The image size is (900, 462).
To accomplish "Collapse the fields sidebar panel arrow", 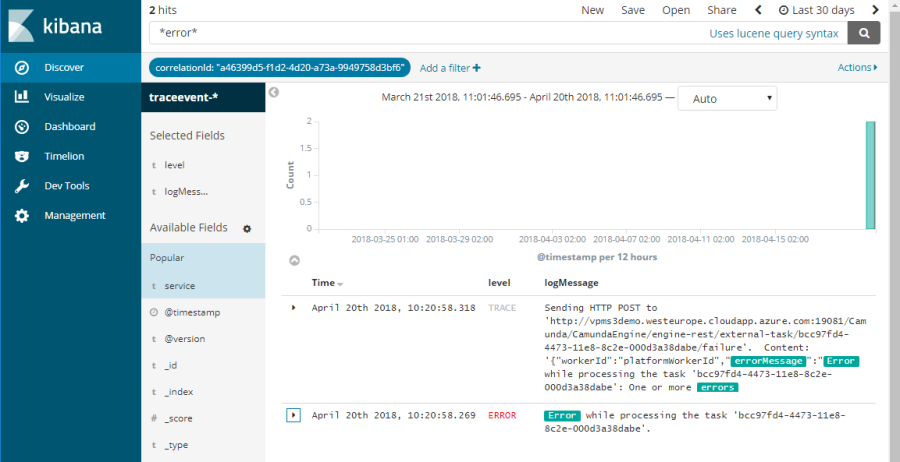I will pyautogui.click(x=274, y=92).
